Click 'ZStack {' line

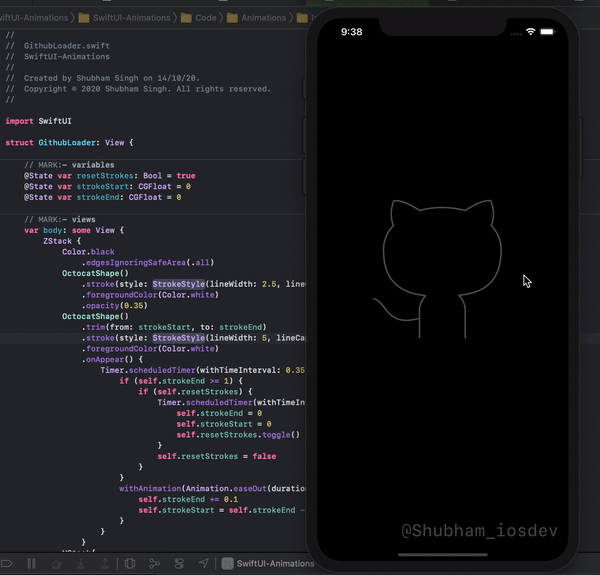point(62,241)
